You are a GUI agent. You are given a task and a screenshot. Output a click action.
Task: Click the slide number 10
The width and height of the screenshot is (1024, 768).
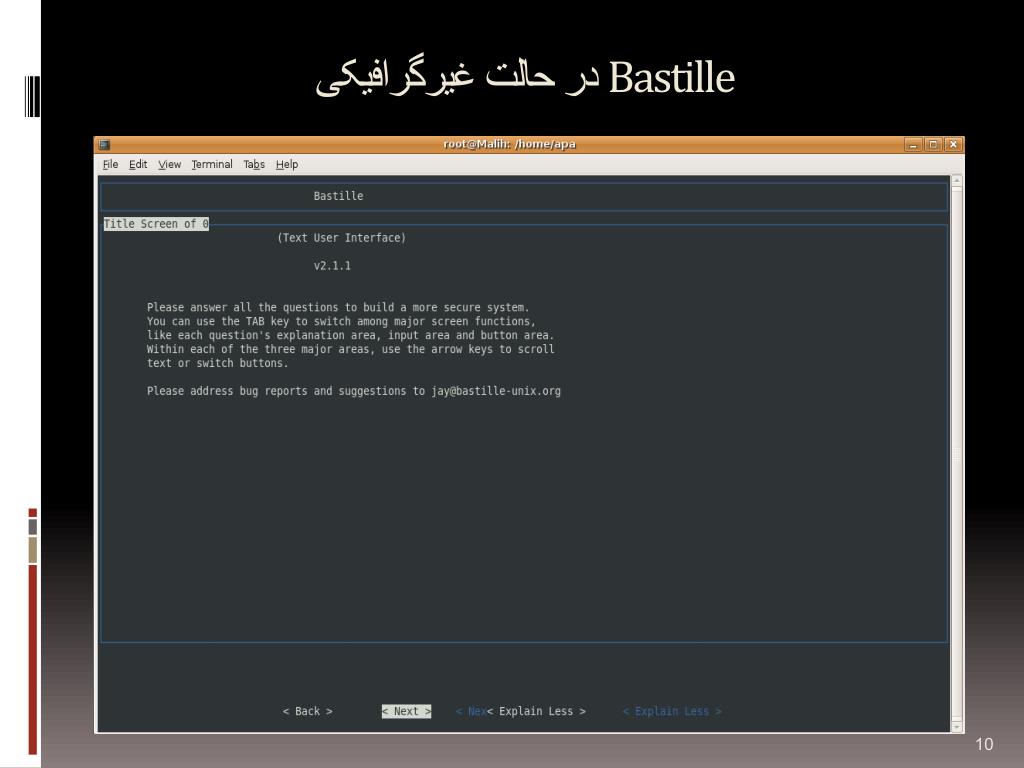(x=984, y=744)
